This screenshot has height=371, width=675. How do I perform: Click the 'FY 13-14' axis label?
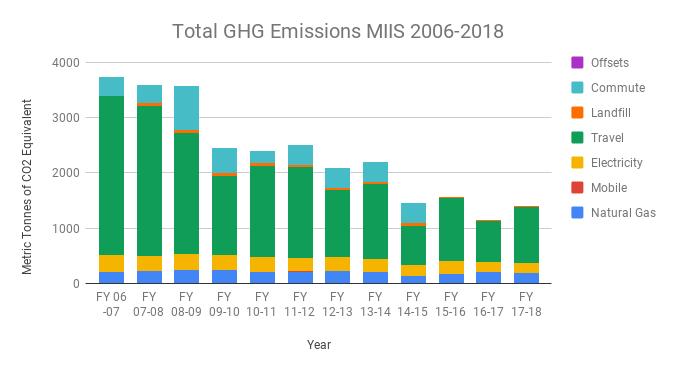pyautogui.click(x=375, y=304)
